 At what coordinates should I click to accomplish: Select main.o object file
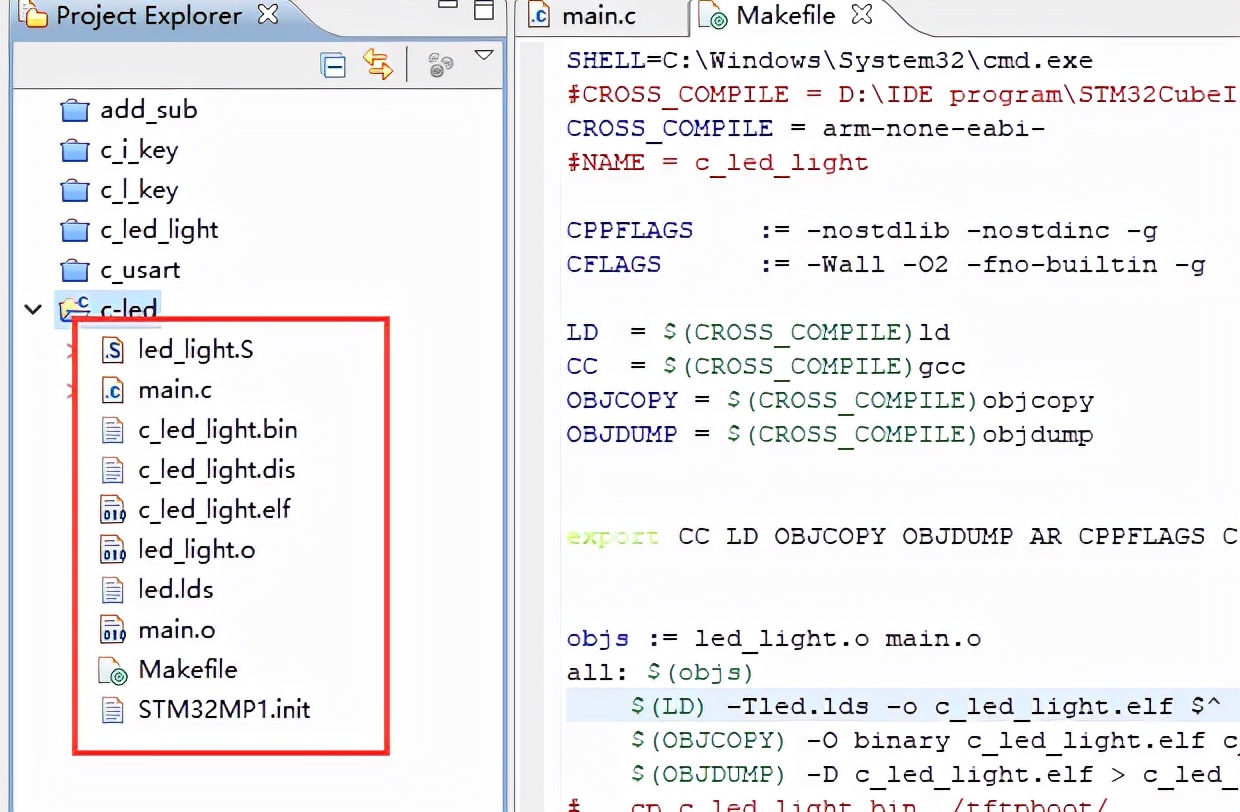coord(176,630)
